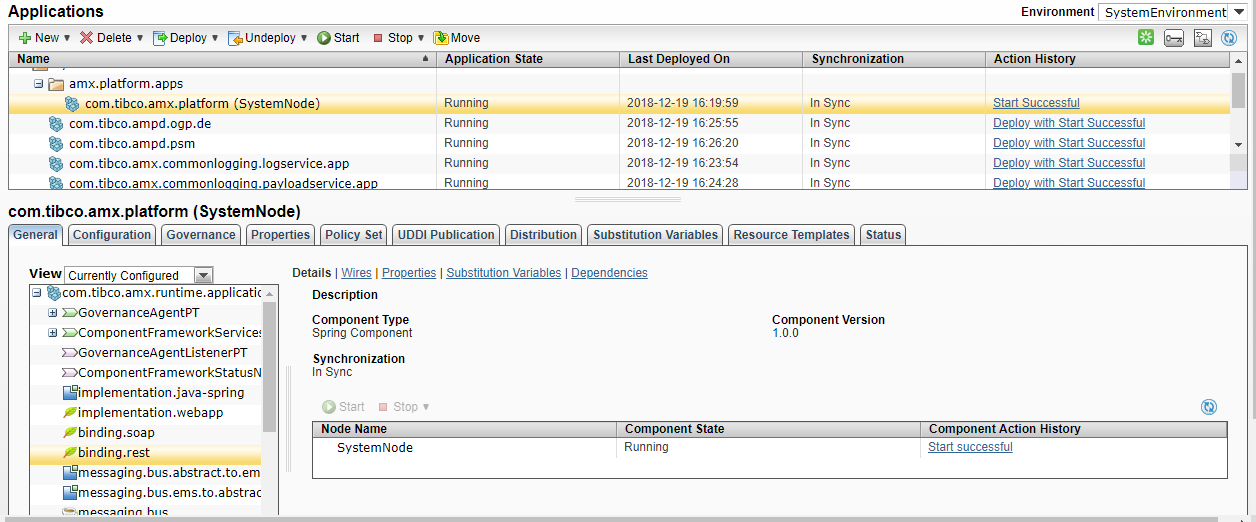
Task: Open the Deploy dropdown arrow
Action: click(214, 38)
